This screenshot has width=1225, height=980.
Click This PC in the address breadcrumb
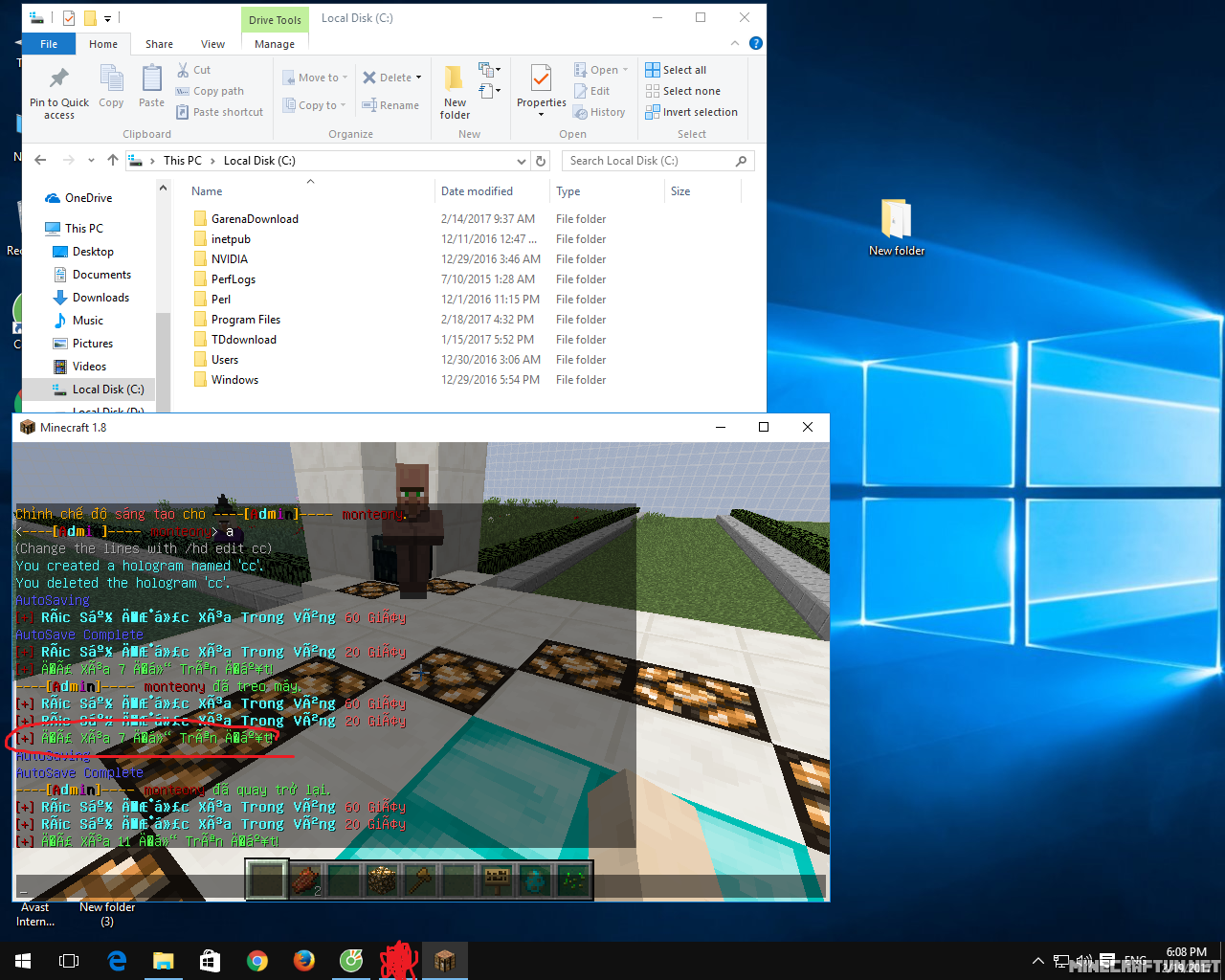click(183, 161)
